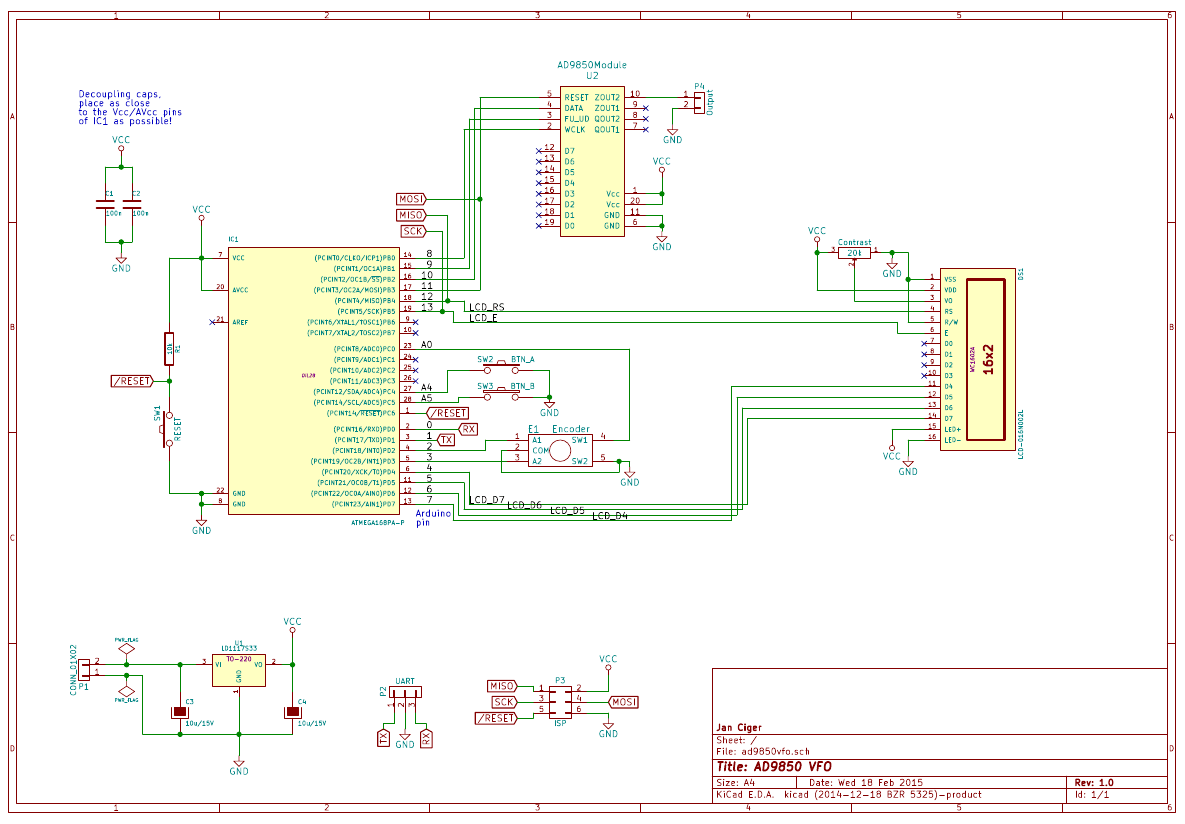Click the MOSI global label near IC1
The height and width of the screenshot is (824, 1185).
point(411,199)
